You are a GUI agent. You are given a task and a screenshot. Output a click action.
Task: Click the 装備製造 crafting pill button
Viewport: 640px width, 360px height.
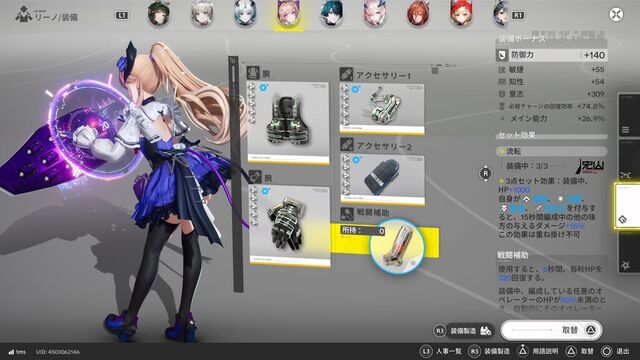coord(470,331)
